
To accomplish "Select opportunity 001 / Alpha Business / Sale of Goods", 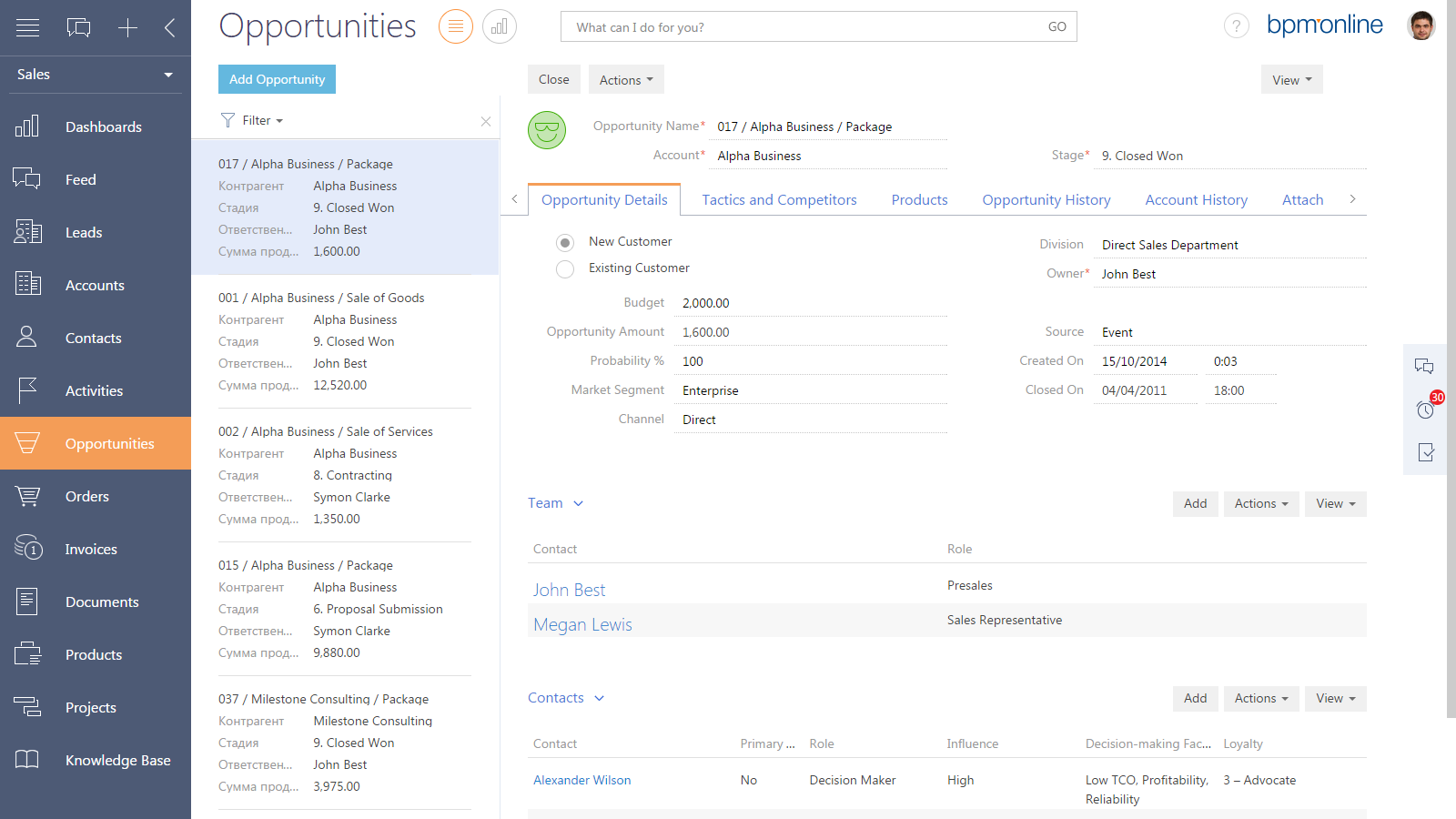I will 345,341.
